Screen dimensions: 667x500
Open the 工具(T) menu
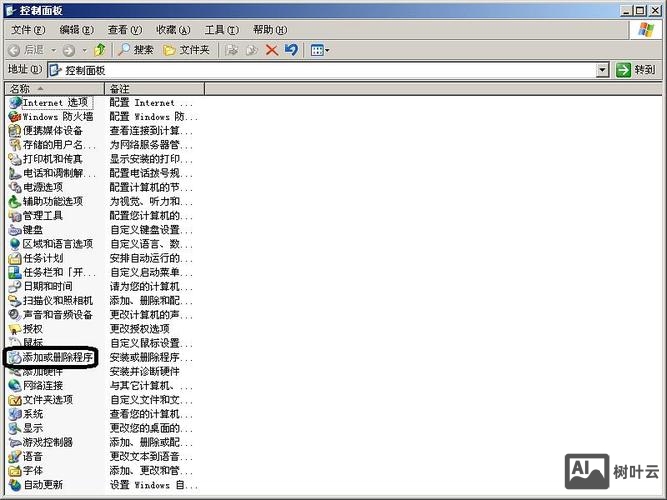(222, 30)
